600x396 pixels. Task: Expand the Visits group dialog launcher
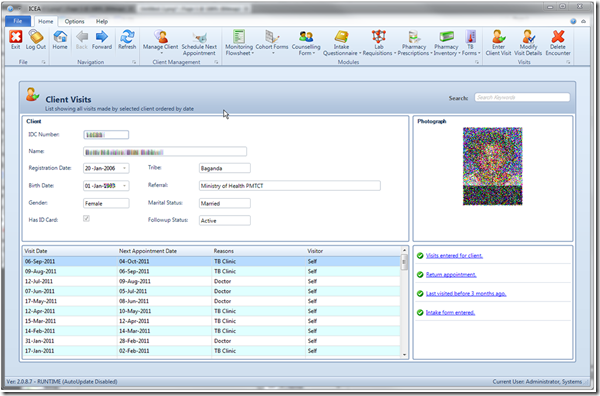[568, 62]
